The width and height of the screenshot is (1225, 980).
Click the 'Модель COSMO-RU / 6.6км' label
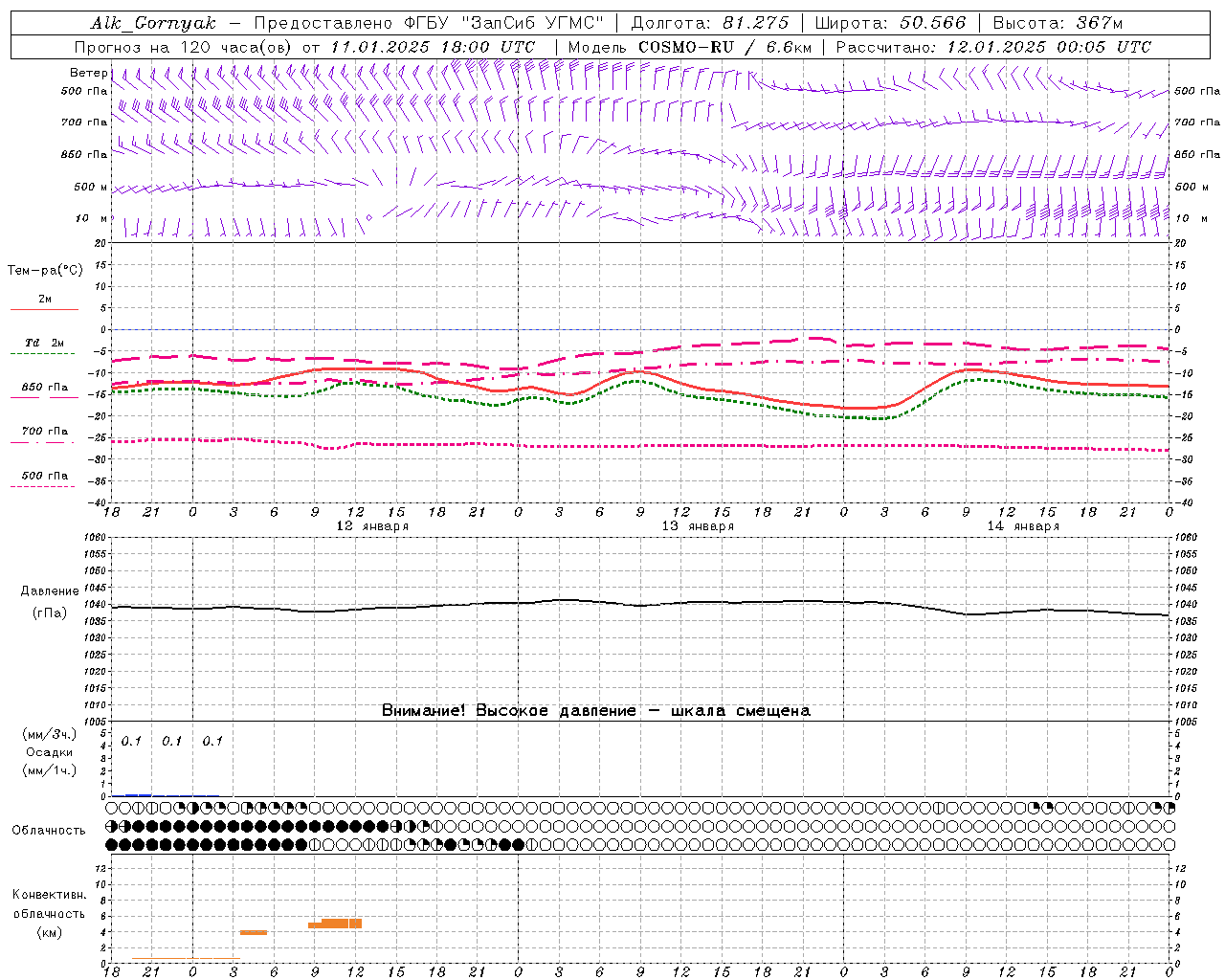(x=689, y=47)
